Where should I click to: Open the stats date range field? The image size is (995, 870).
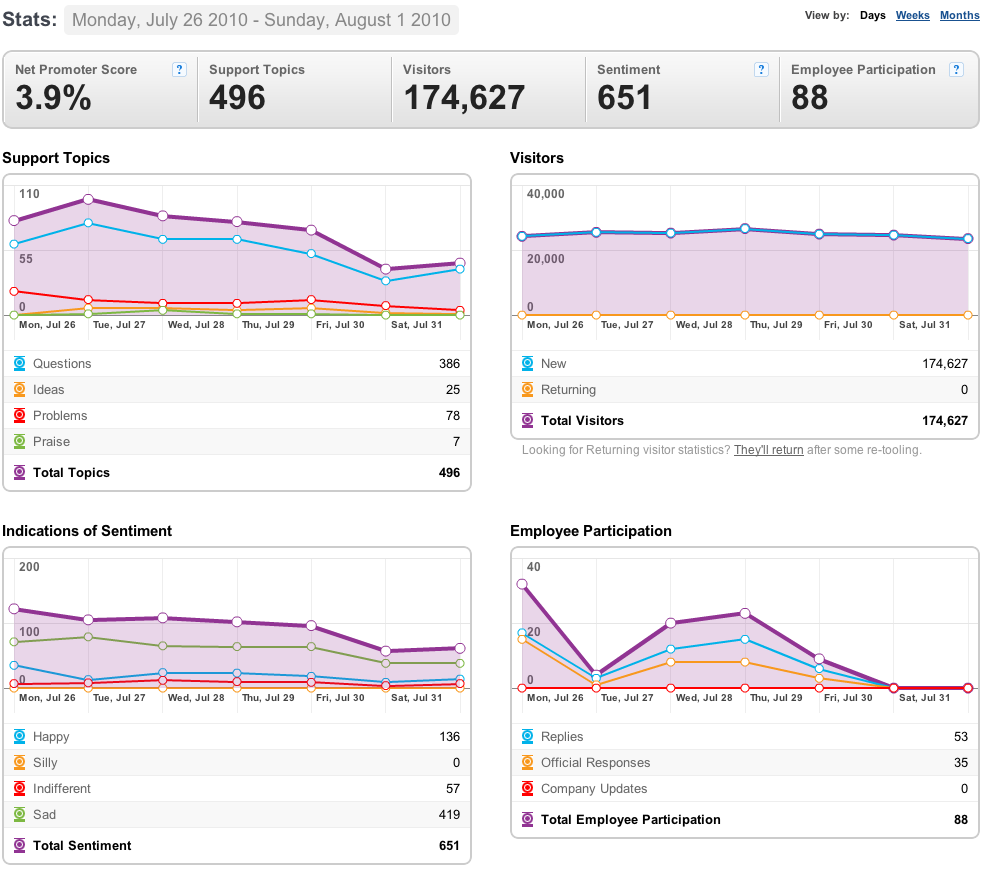pyautogui.click(x=261, y=20)
